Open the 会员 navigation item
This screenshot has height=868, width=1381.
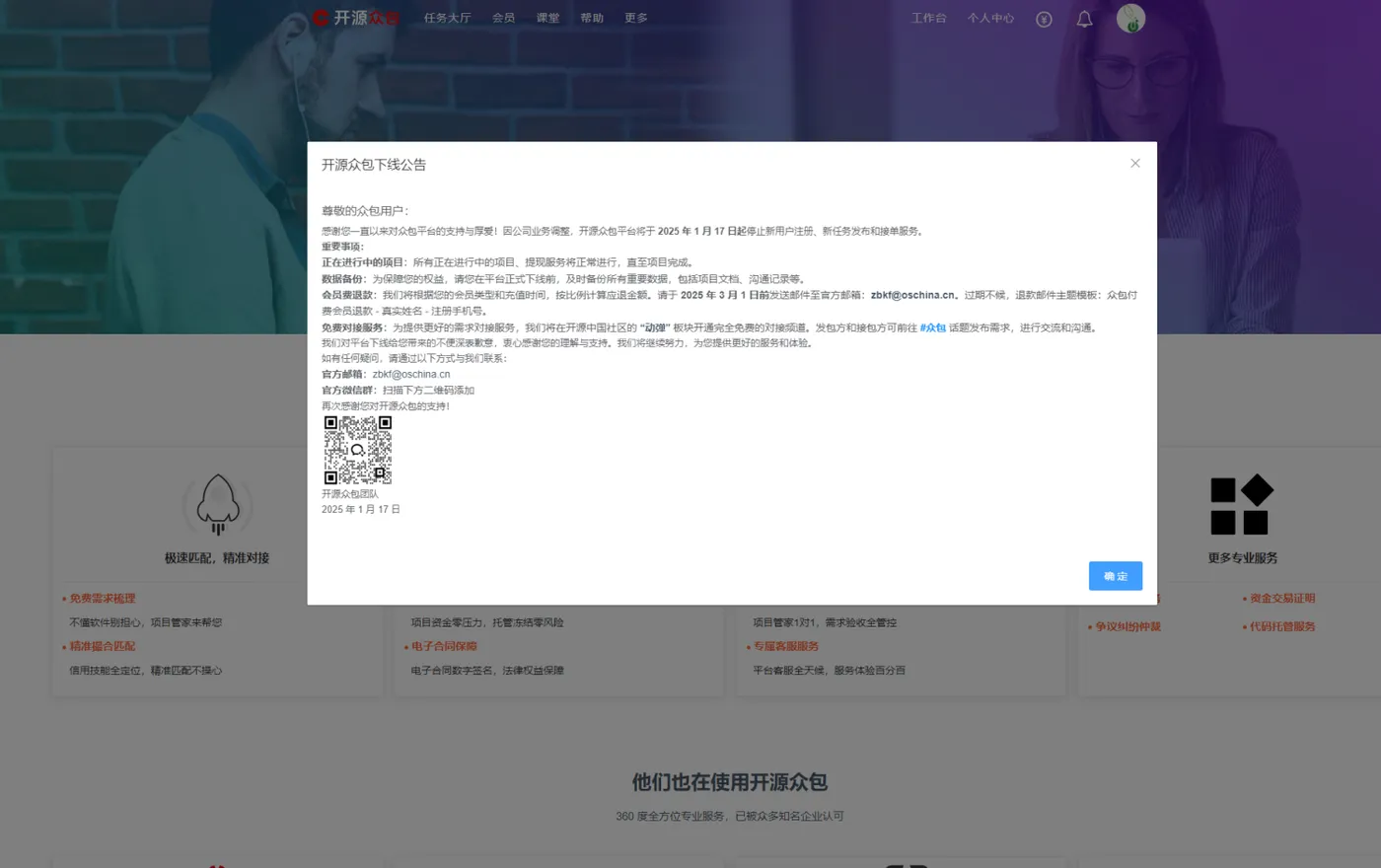click(504, 18)
